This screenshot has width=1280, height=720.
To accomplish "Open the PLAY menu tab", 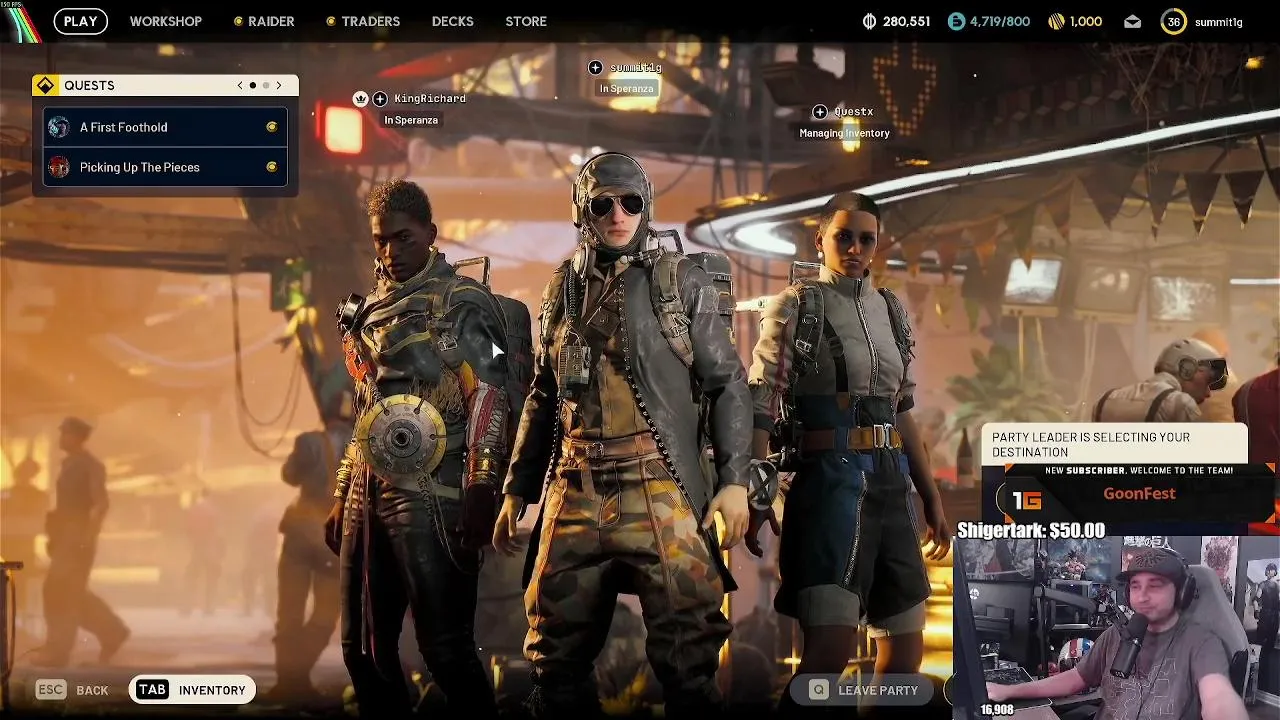I will [x=80, y=21].
